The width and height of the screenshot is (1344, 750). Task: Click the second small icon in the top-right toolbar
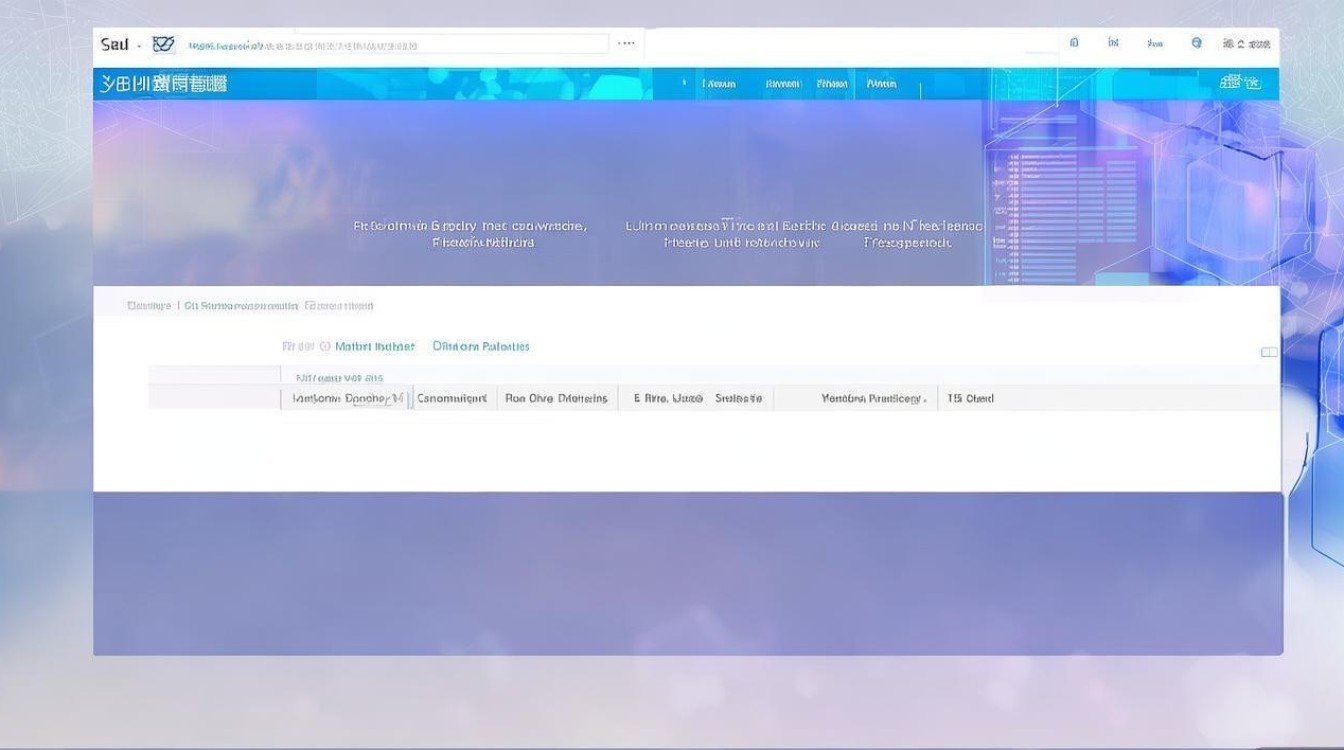point(1113,43)
